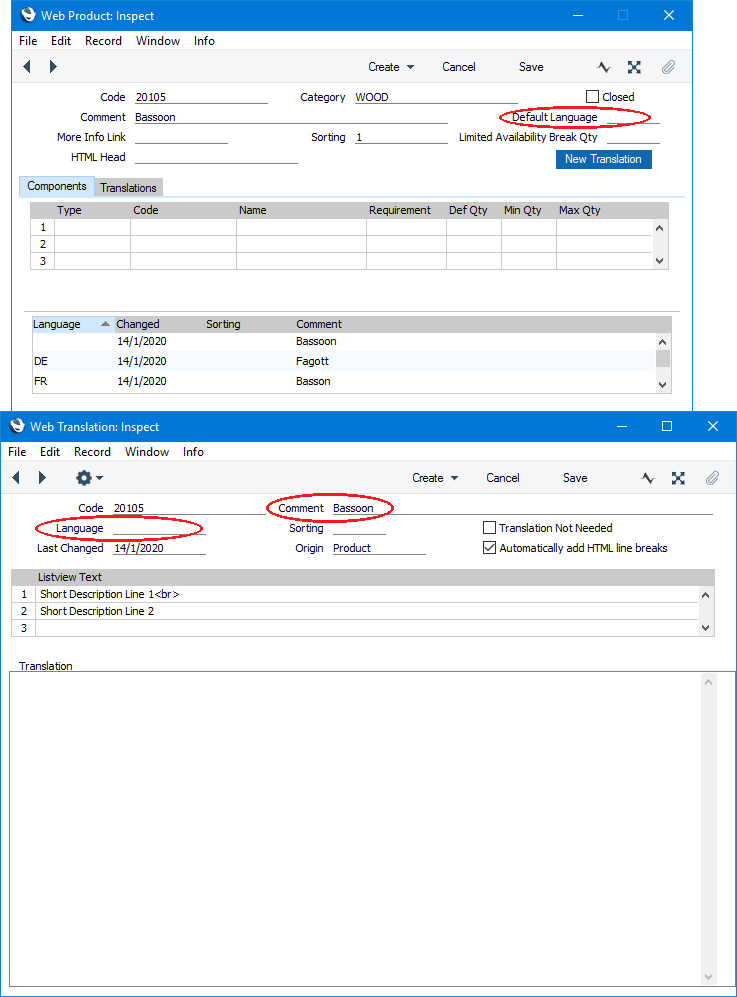
Task: Click Cancel in Web Translation toolbar
Action: pos(502,478)
